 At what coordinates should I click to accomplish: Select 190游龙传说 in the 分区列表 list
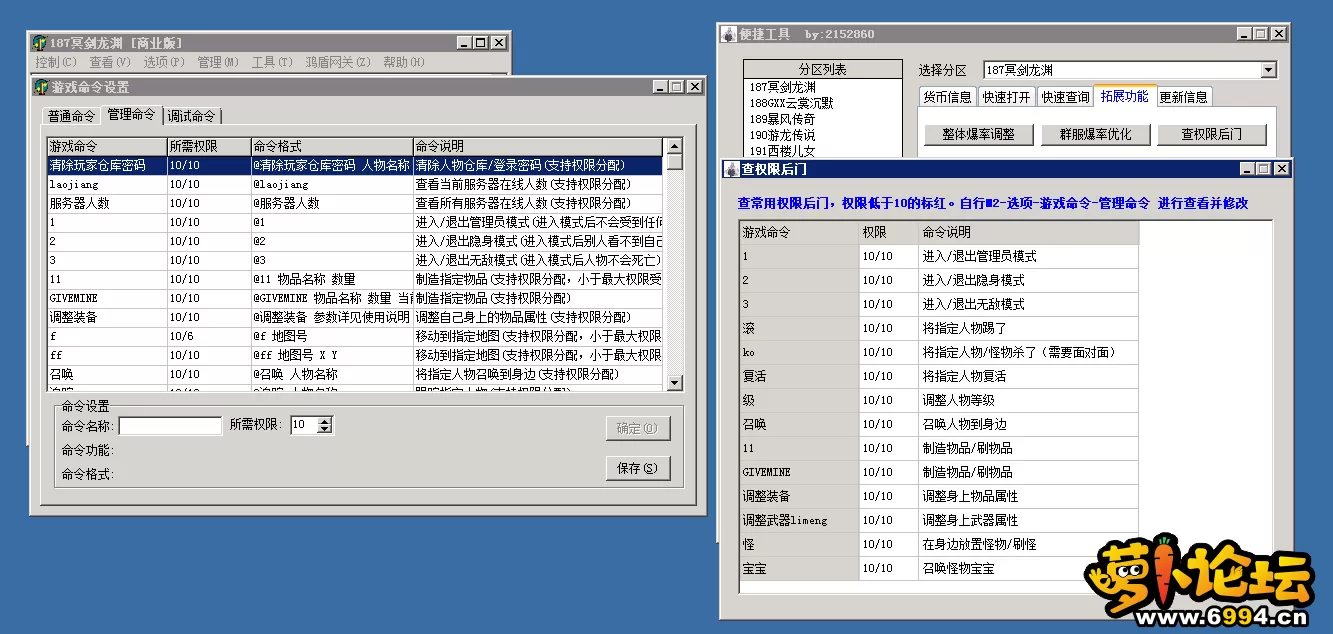tap(821, 135)
